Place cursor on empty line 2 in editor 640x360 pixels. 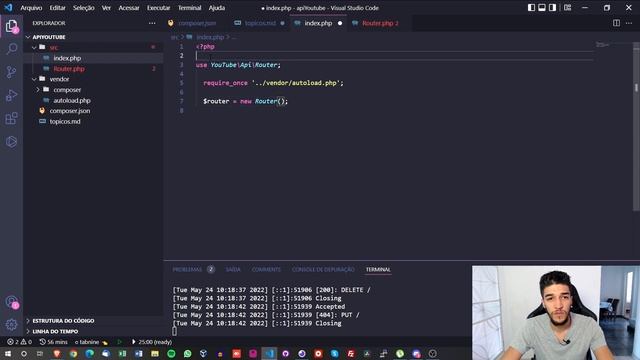(x=394, y=56)
